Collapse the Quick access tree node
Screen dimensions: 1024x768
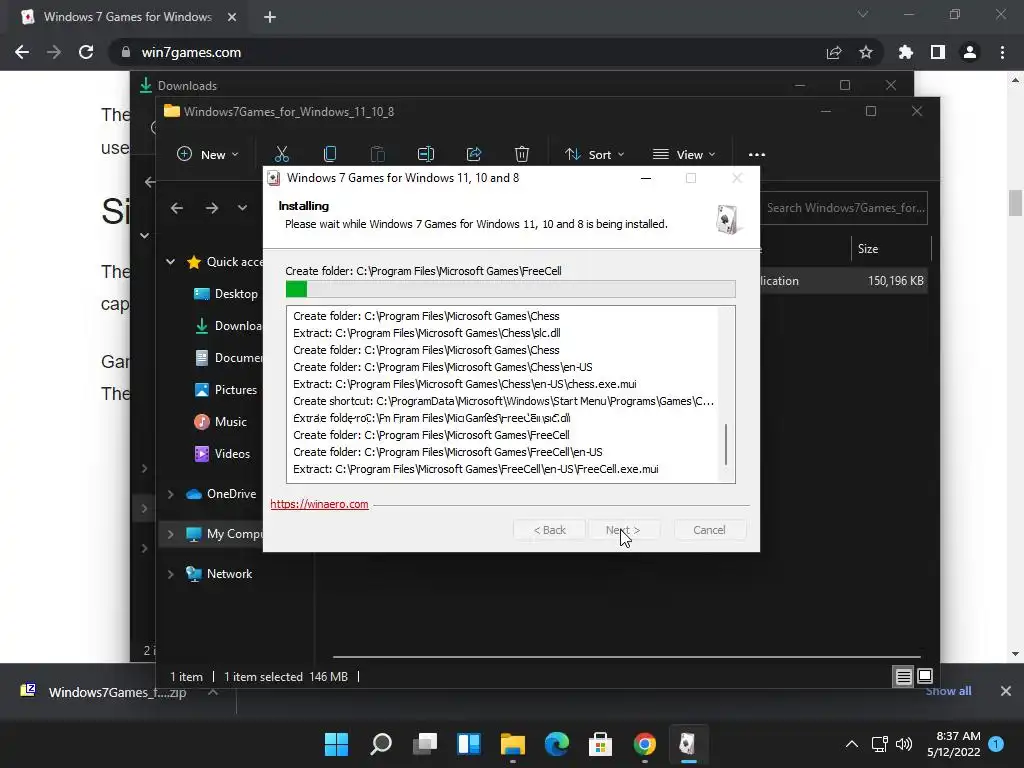[170, 262]
